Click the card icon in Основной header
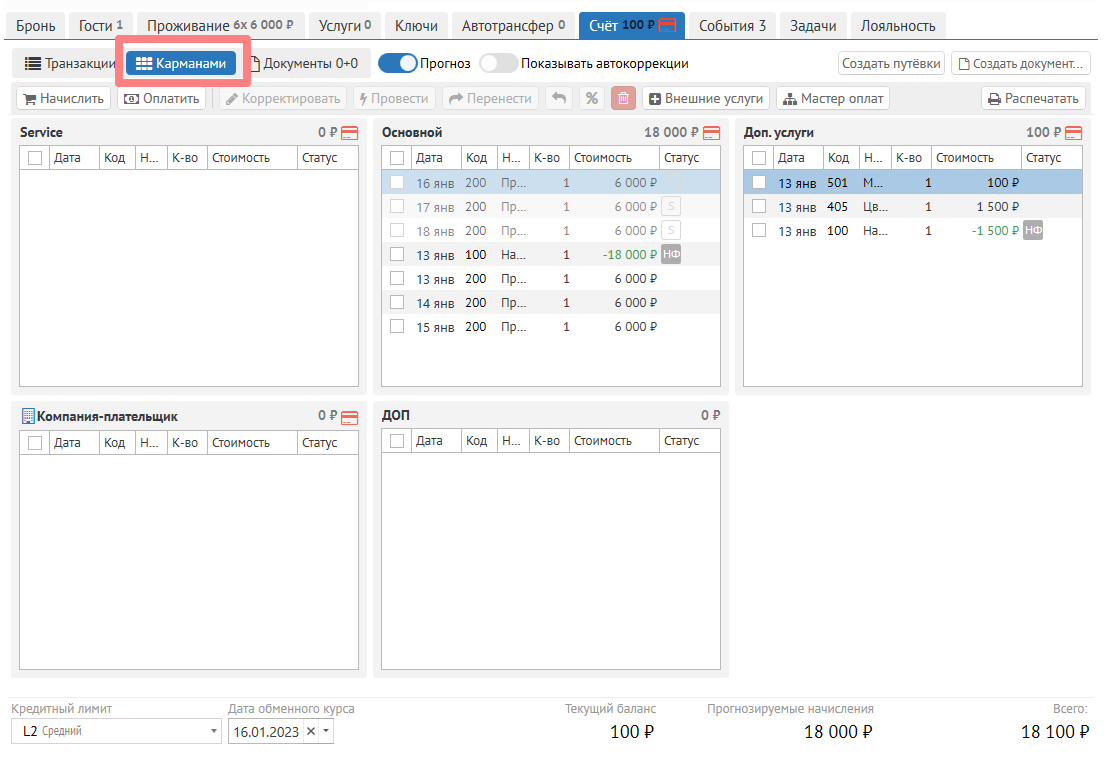 click(x=711, y=133)
